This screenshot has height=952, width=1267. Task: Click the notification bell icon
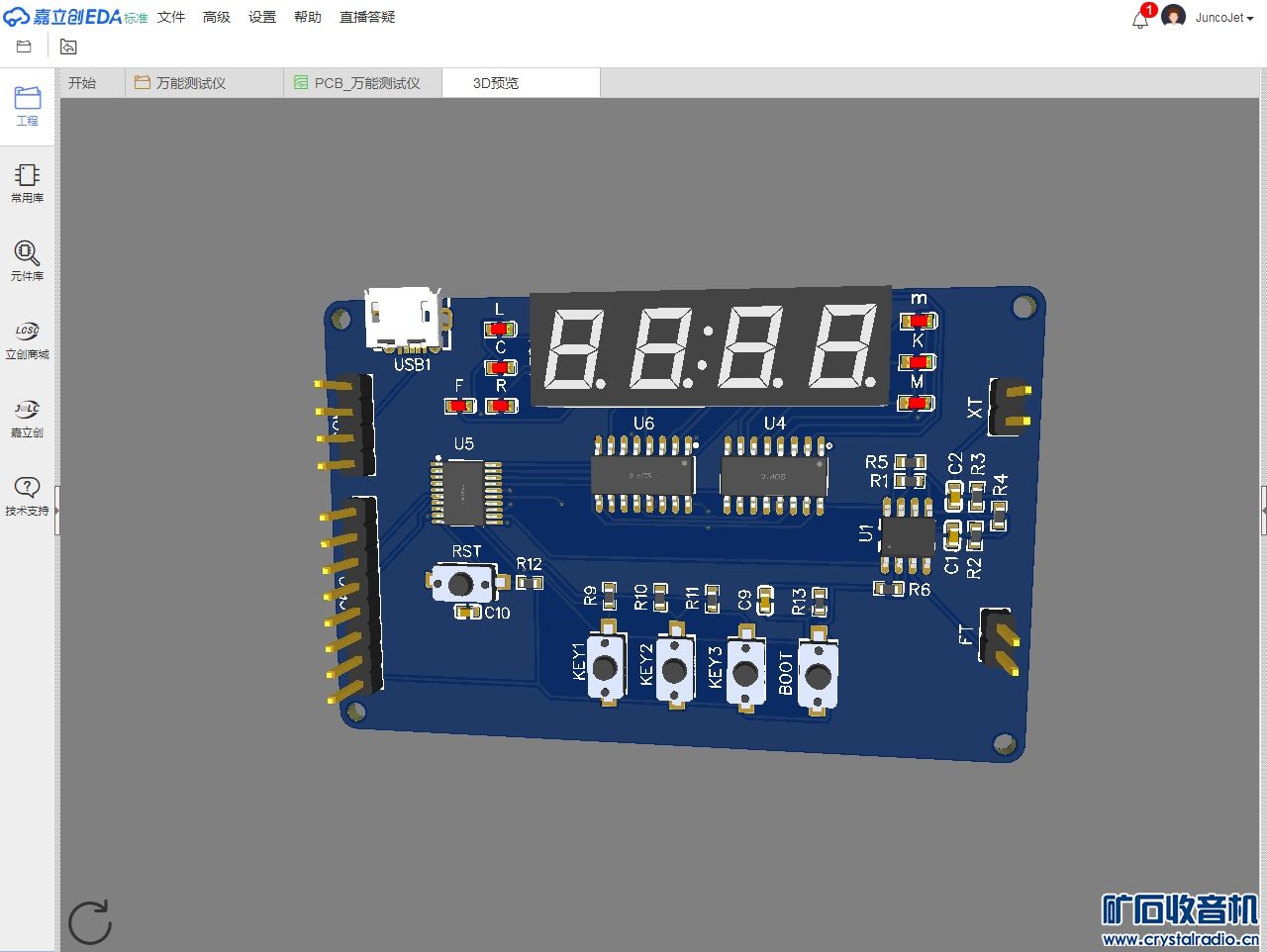click(1140, 19)
